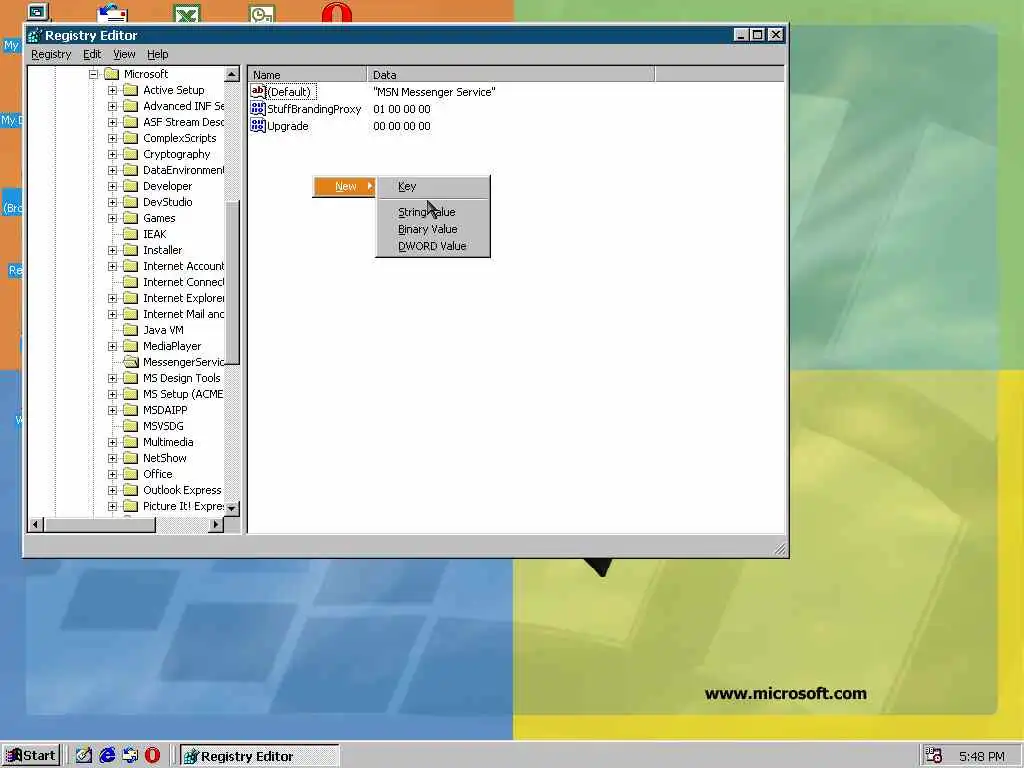The height and width of the screenshot is (768, 1024).
Task: Select the Internet Mail and News key
Action: click(182, 314)
